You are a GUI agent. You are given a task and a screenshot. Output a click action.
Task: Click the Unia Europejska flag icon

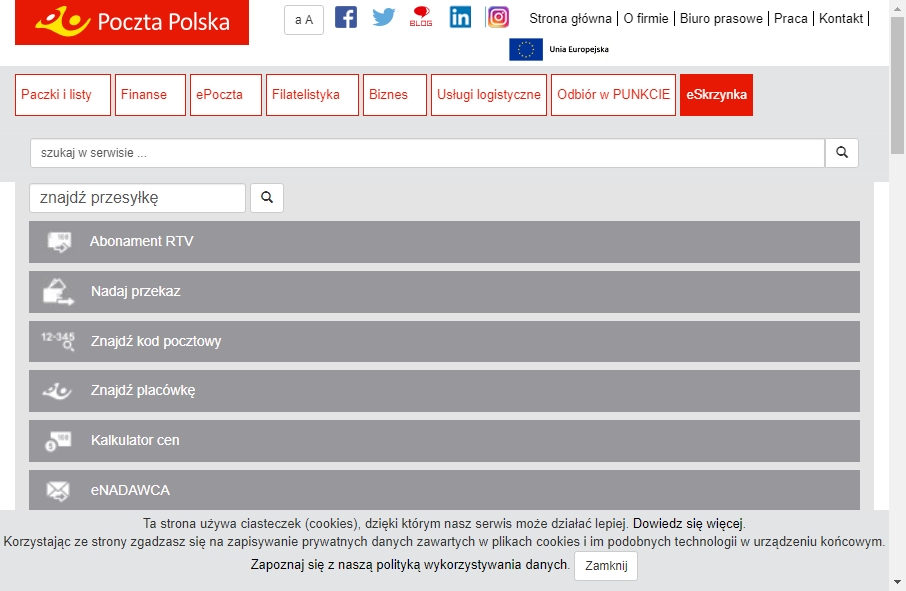[526, 50]
